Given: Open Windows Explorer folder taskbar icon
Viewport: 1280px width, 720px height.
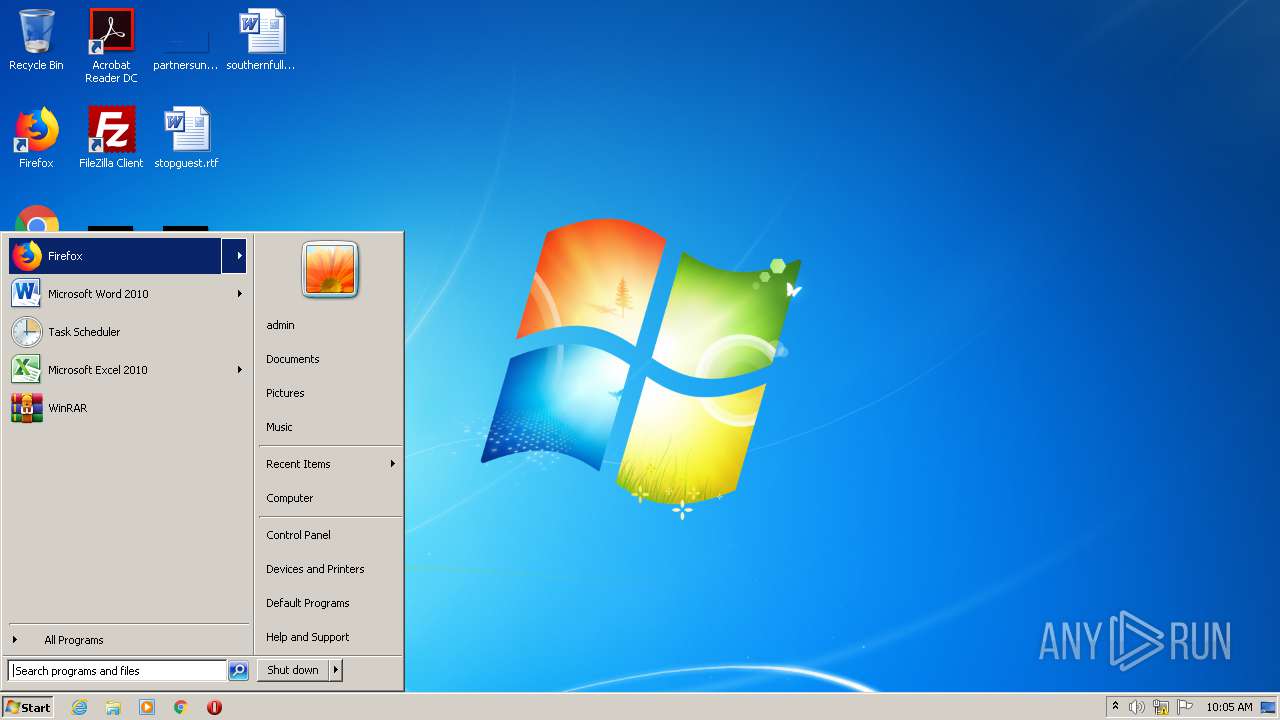Looking at the screenshot, I should (x=113, y=707).
